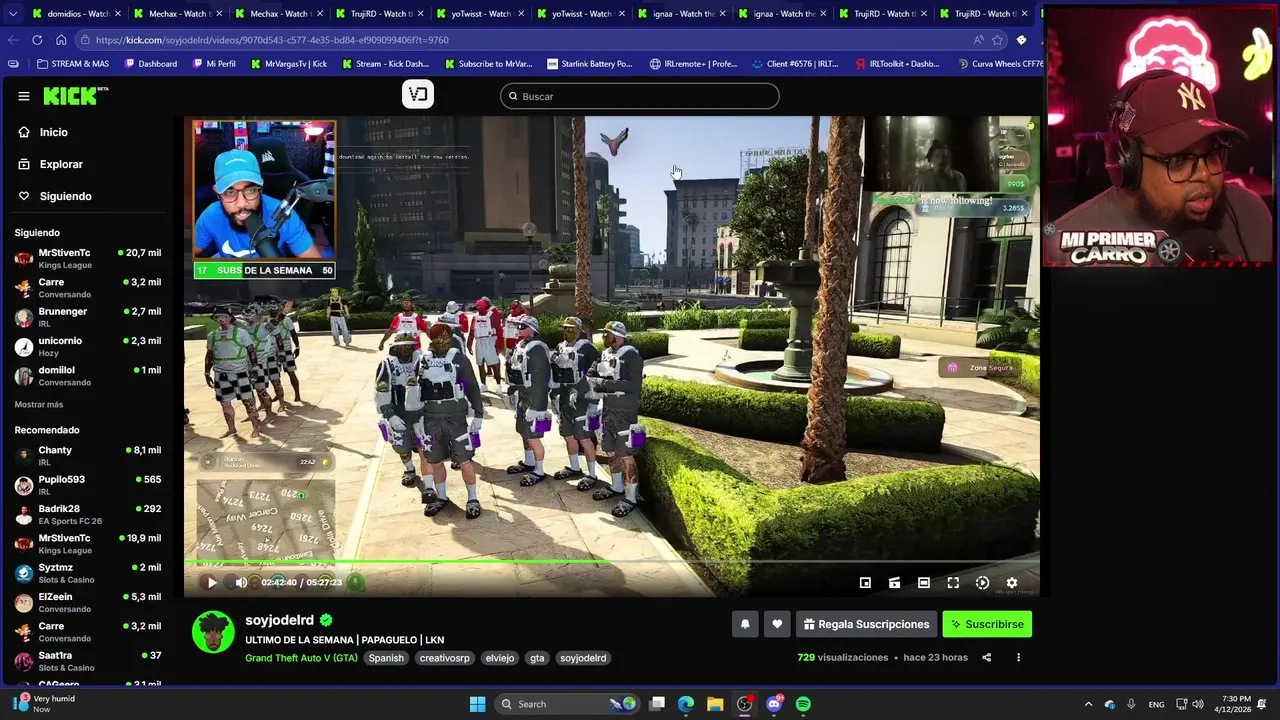
Task: Switch to the first ignaa browser tab
Action: [x=681, y=14]
